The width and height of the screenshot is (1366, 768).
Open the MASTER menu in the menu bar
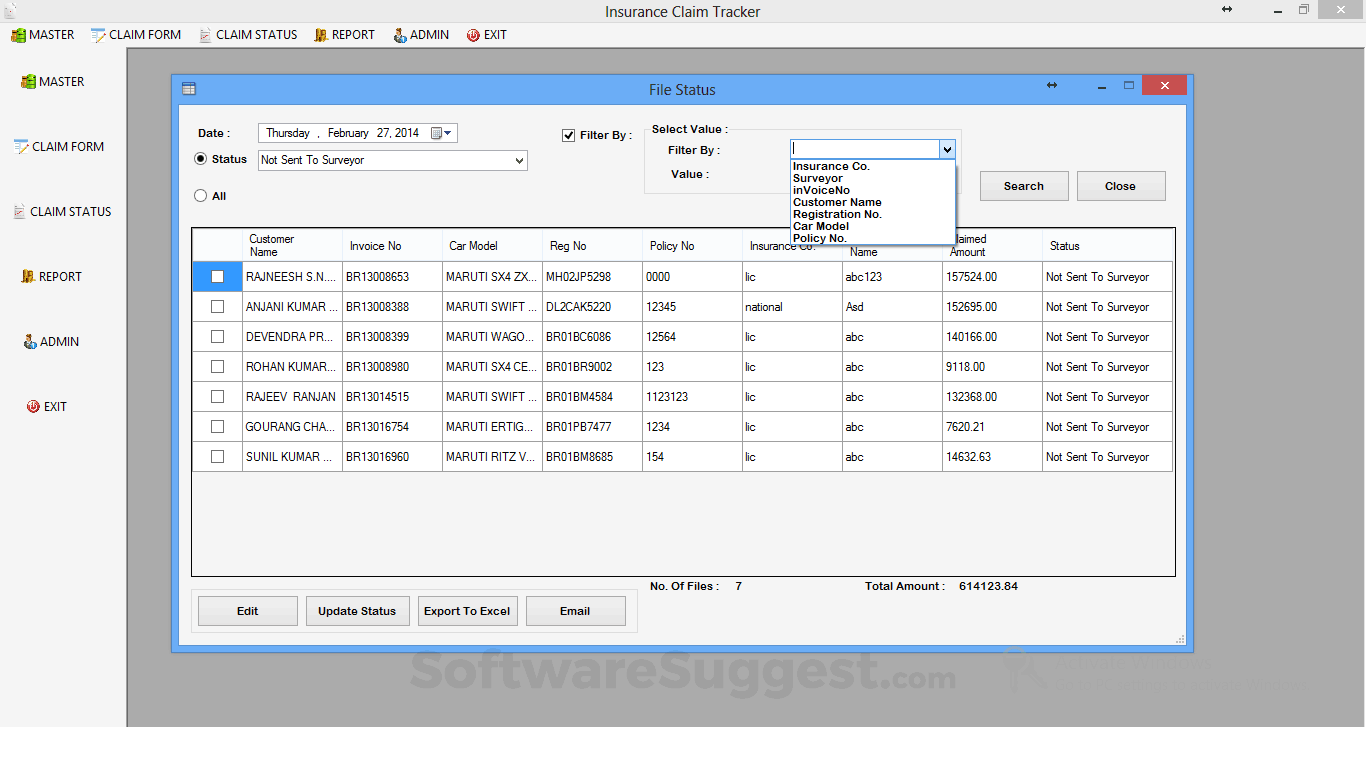(x=42, y=34)
